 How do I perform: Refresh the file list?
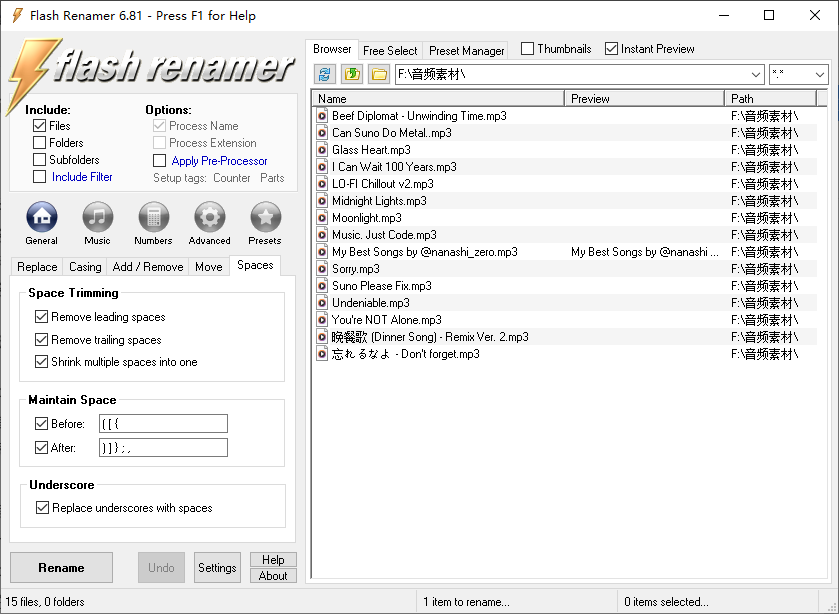pyautogui.click(x=324, y=74)
